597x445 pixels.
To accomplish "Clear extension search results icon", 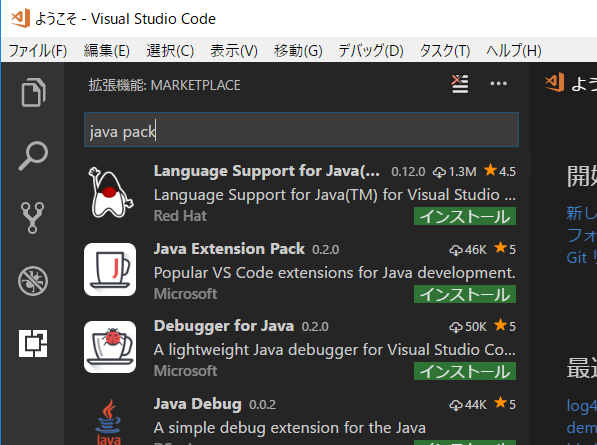I will tap(460, 84).
